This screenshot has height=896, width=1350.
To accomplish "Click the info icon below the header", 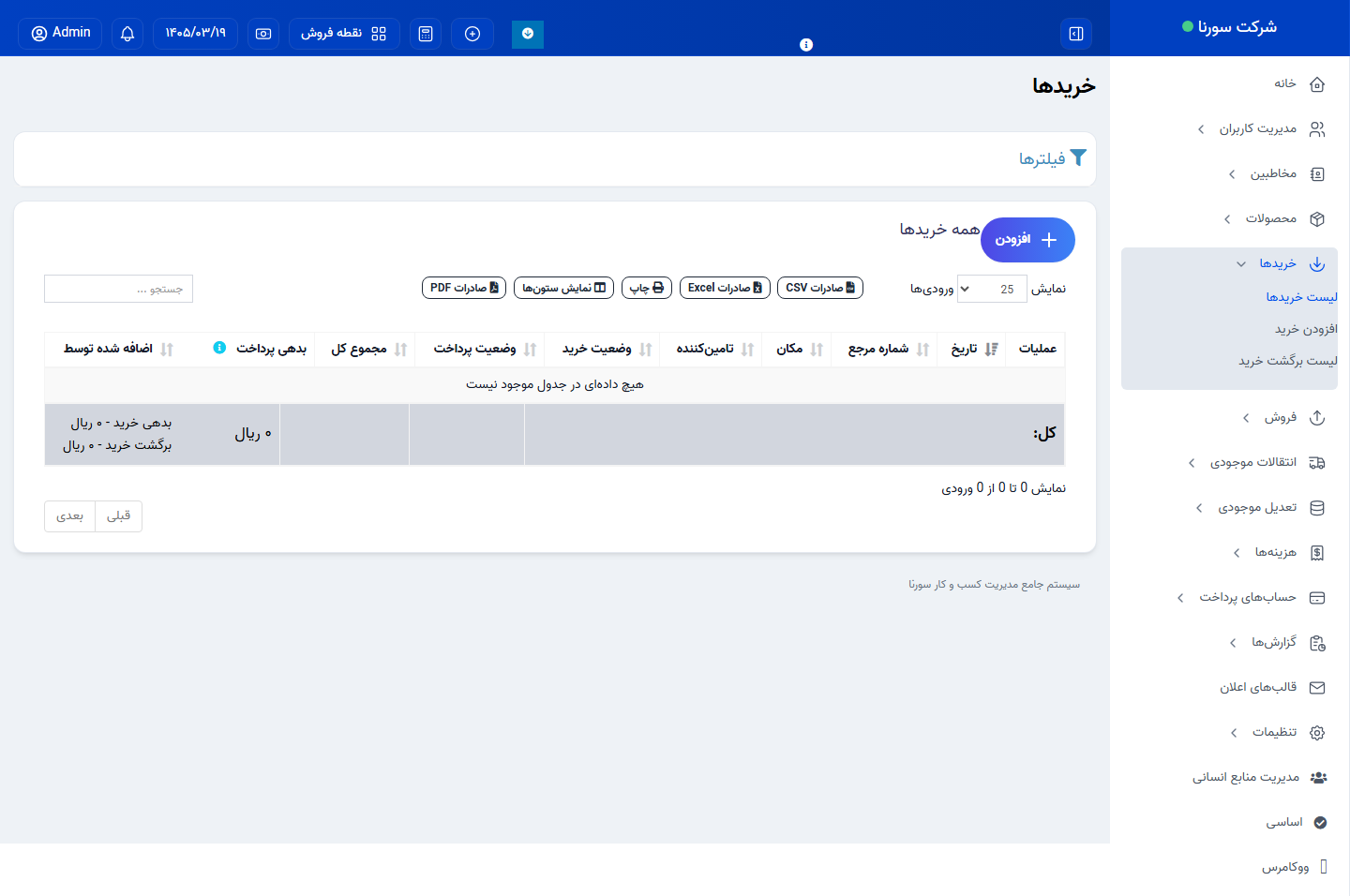I will (806, 45).
